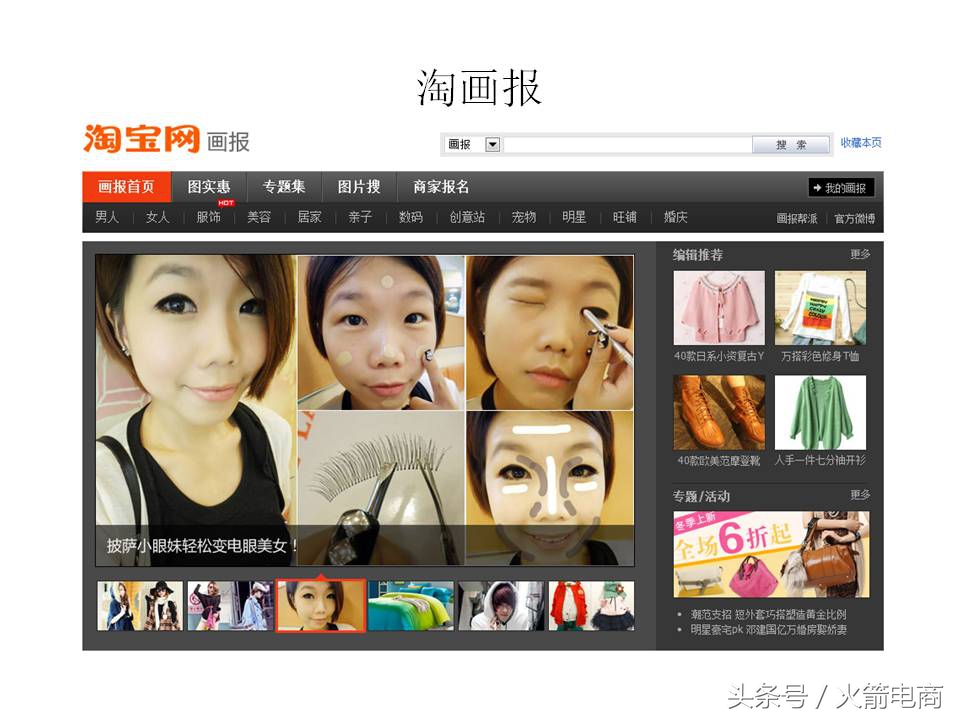Select the 创意站 category
This screenshot has width=960, height=720.
click(467, 217)
